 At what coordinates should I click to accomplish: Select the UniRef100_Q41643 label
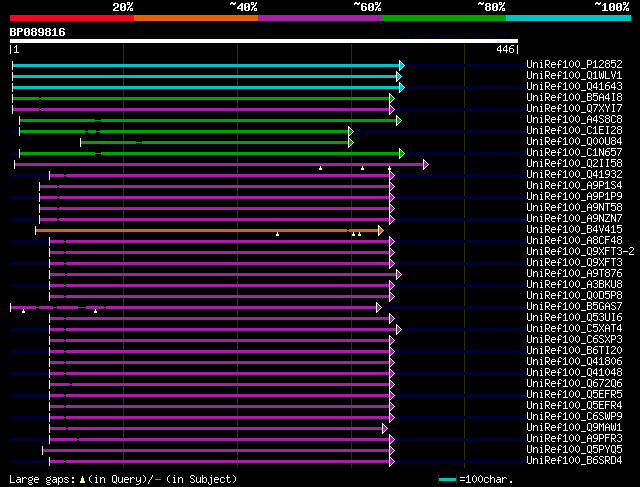[x=574, y=87]
